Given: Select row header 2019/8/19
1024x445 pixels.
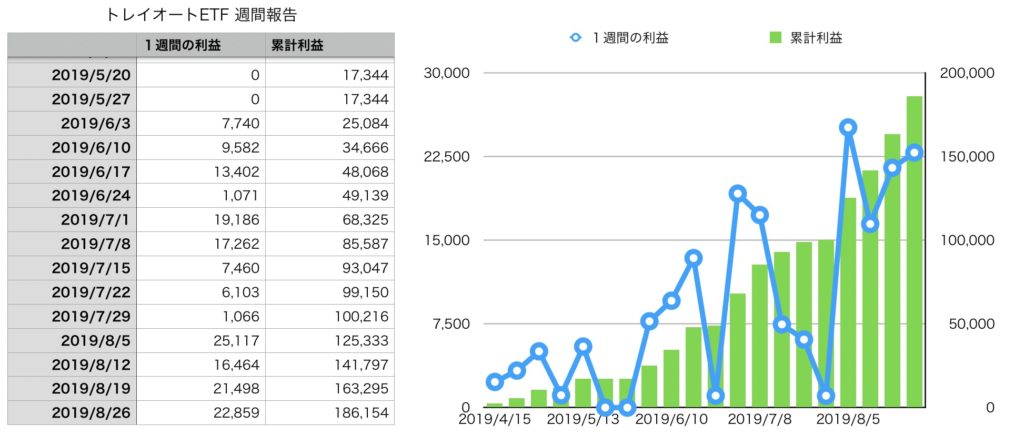Looking at the screenshot, I should tap(72, 389).
